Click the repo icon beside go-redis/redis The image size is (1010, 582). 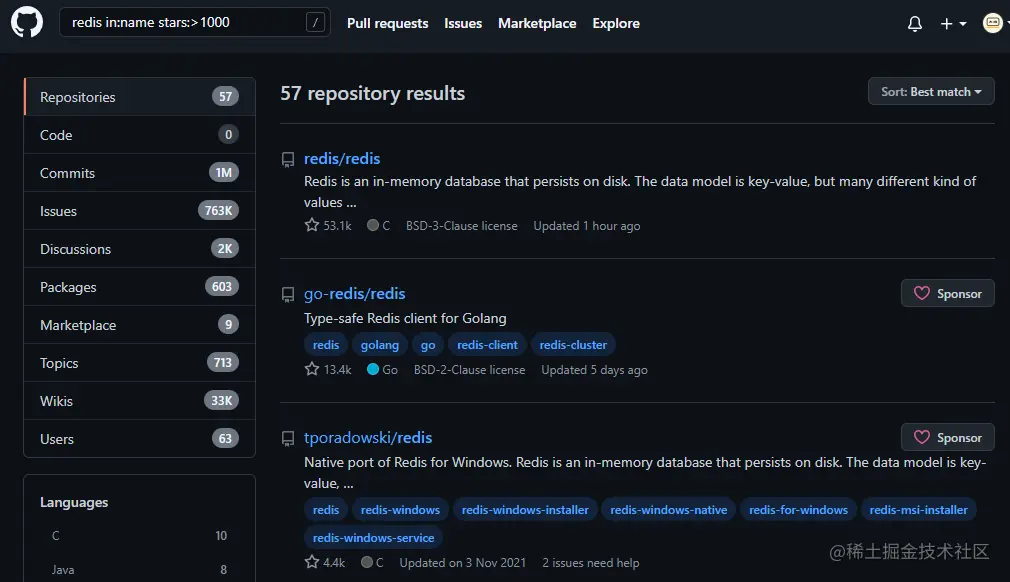pyautogui.click(x=288, y=295)
